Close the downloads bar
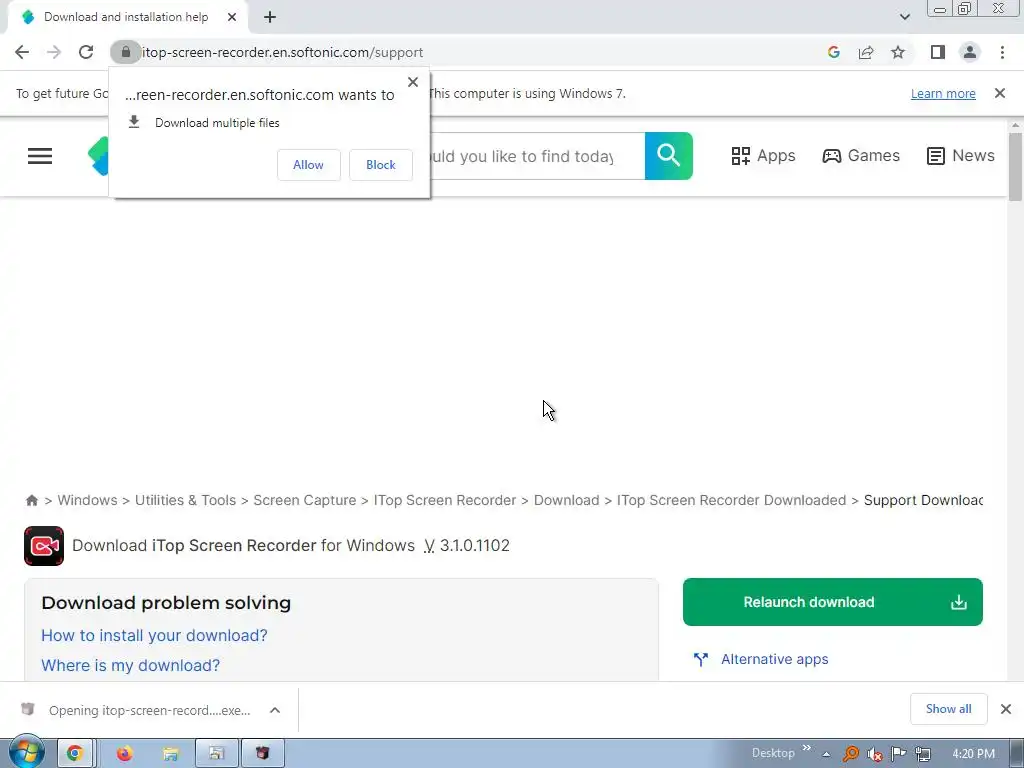Viewport: 1024px width, 768px height. coord(1006,709)
